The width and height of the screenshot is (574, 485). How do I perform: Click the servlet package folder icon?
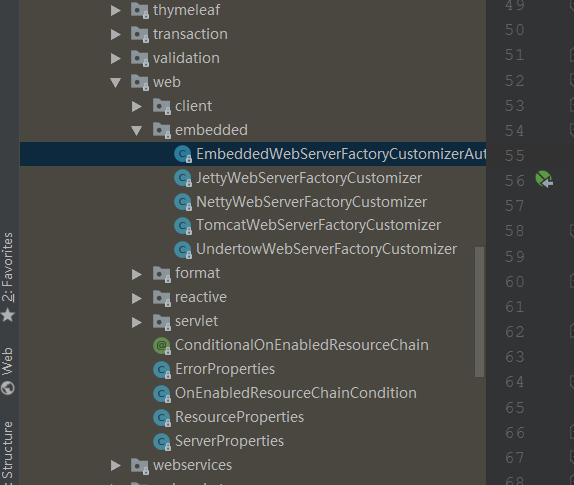161,322
